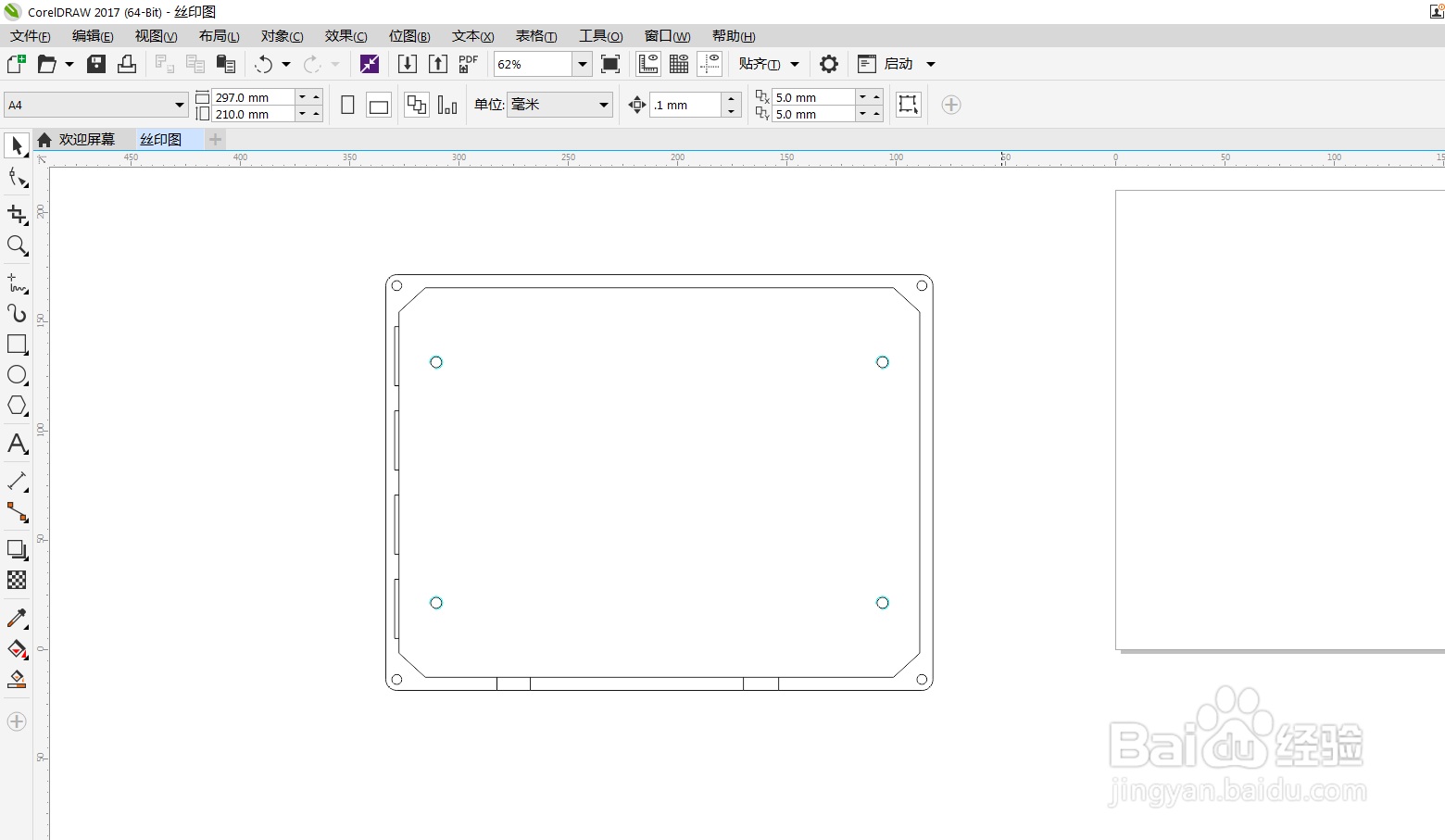1445x840 pixels.
Task: Click the Print icon
Action: [127, 64]
